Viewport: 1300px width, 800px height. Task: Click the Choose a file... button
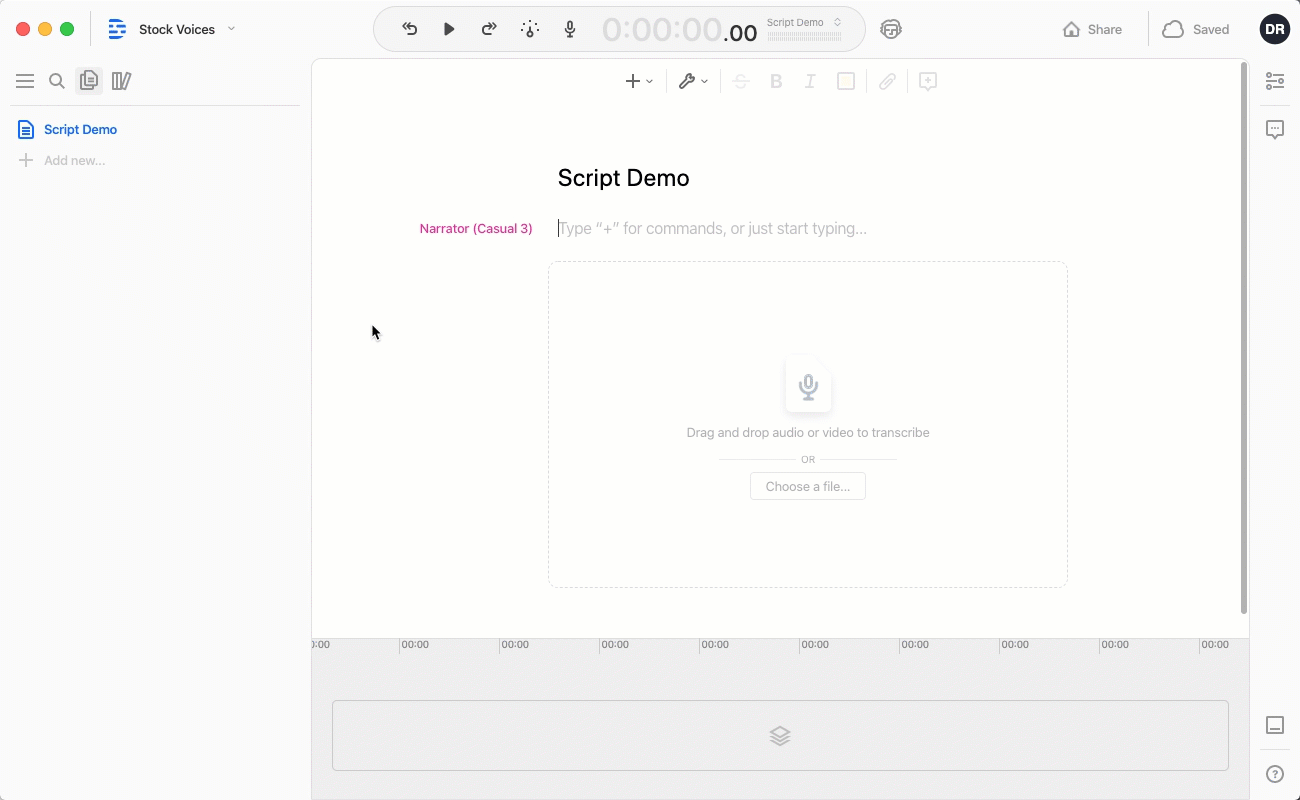click(x=808, y=487)
